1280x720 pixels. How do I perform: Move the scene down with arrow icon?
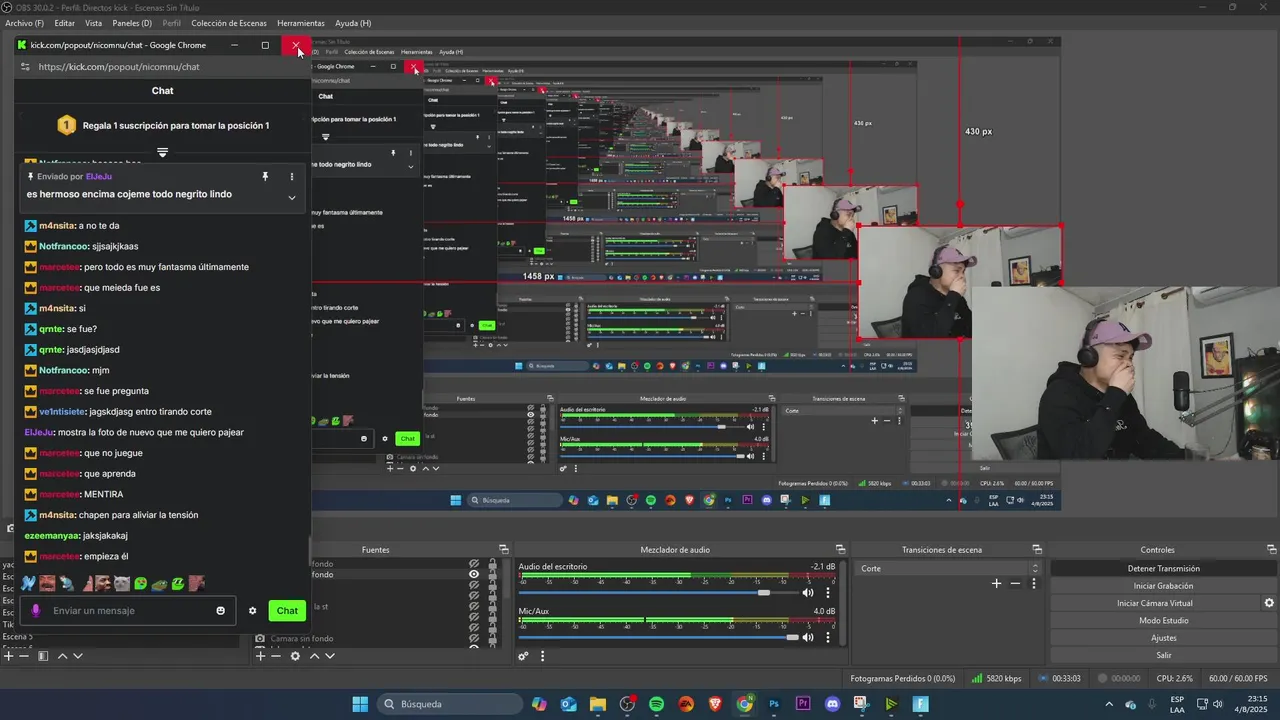78,656
